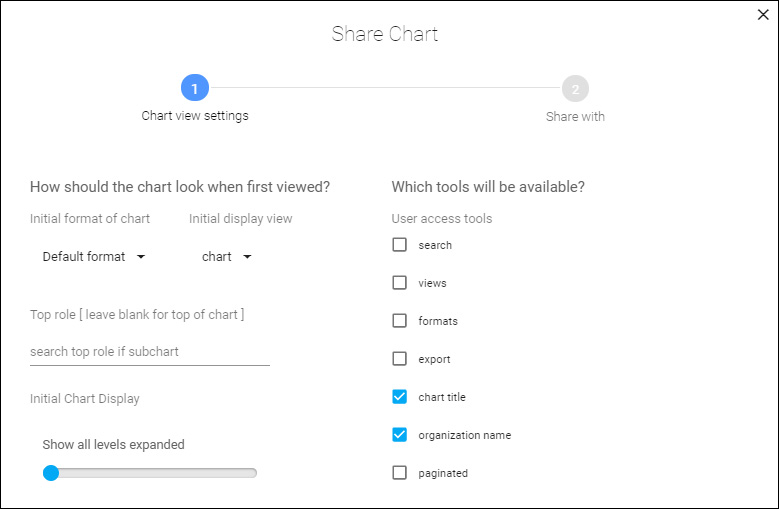The width and height of the screenshot is (779, 509).
Task: Tick the paginated checkbox
Action: (399, 473)
